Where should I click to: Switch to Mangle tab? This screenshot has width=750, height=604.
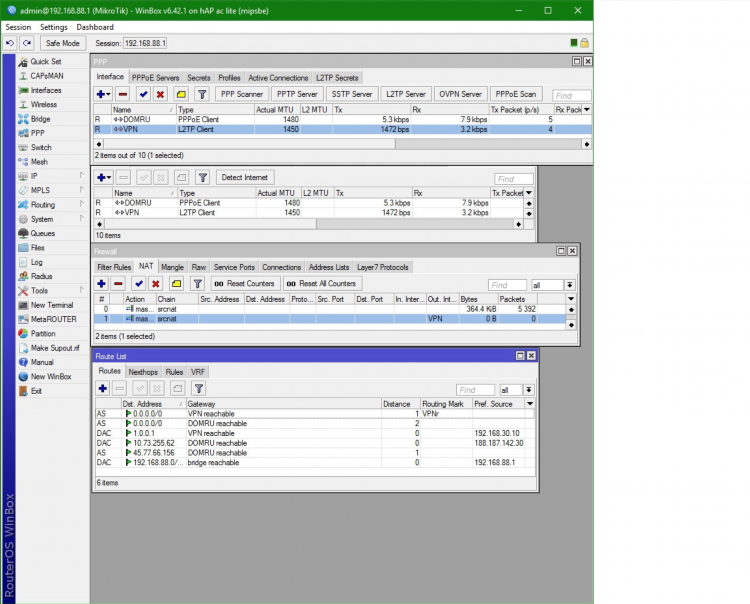pyautogui.click(x=172, y=267)
